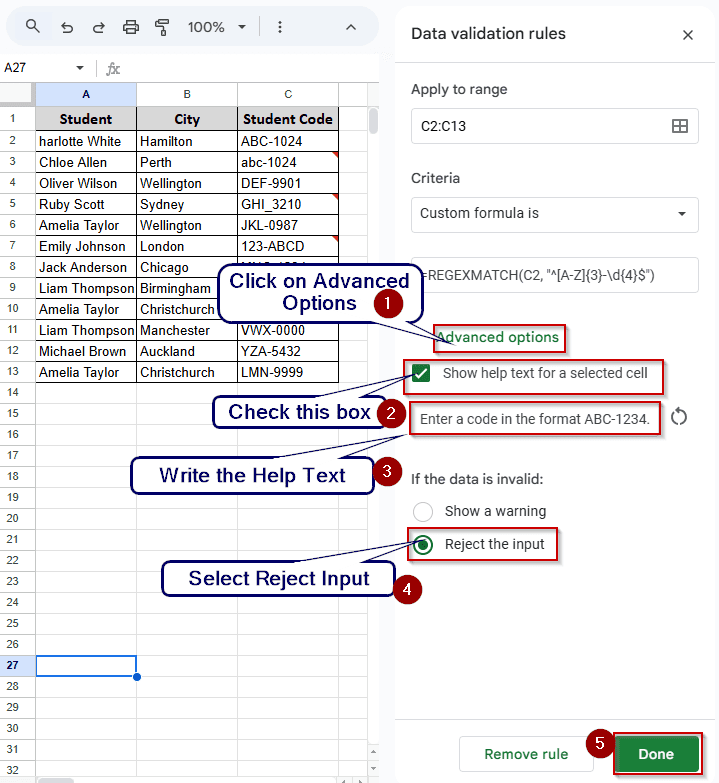719x783 pixels.
Task: Click the fx formula bar icon
Action: coord(113,68)
